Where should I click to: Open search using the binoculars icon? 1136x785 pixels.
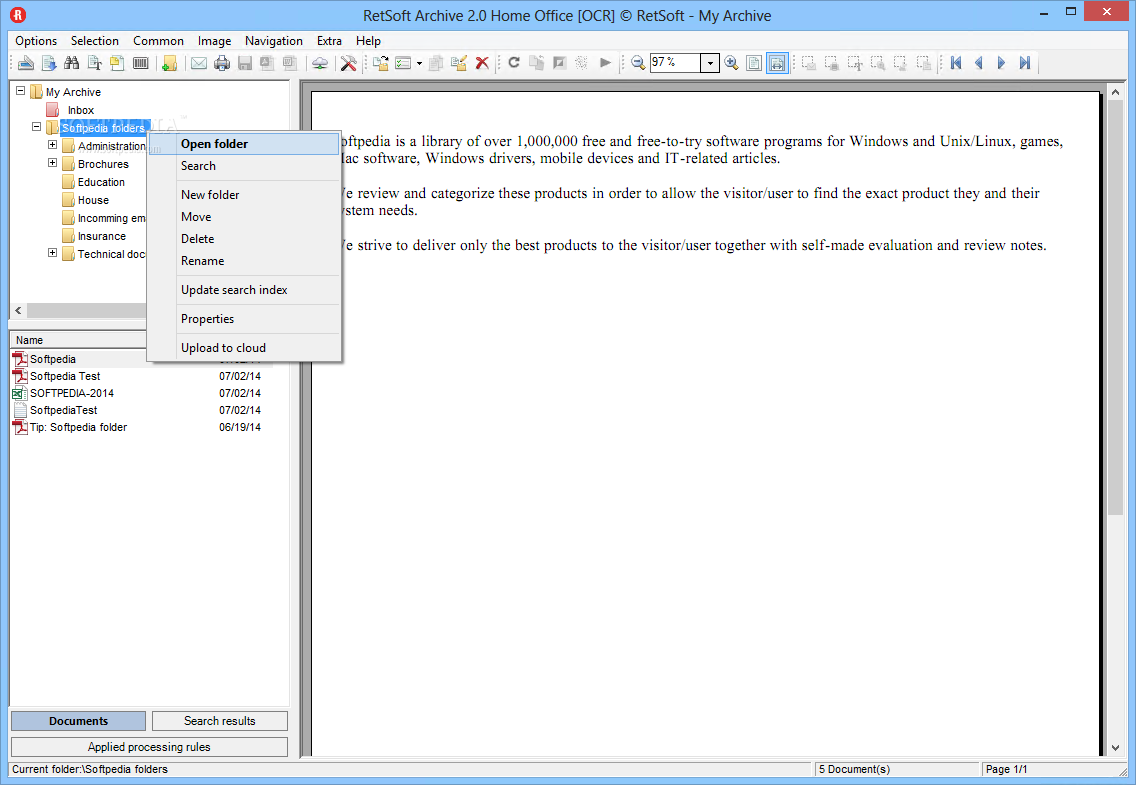tap(71, 63)
